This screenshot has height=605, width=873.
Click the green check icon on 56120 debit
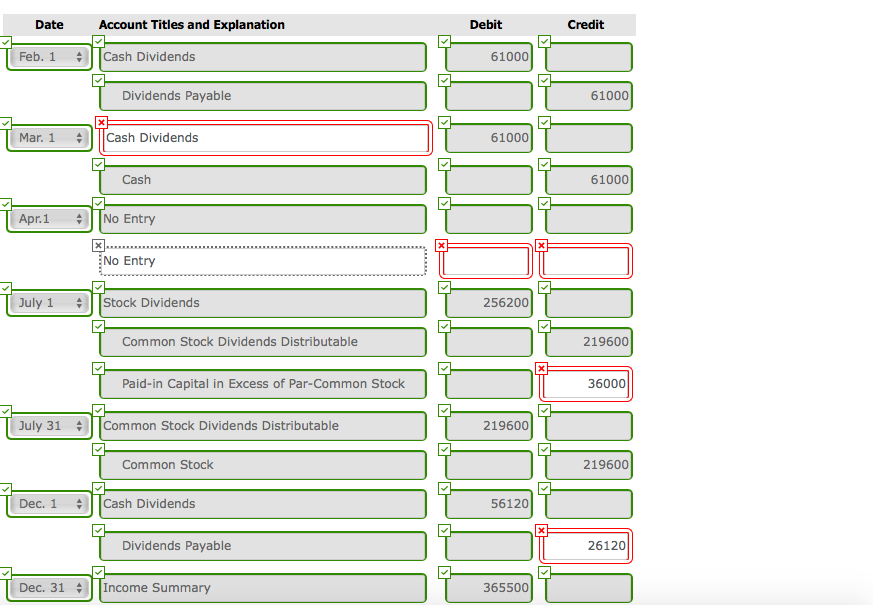click(444, 489)
